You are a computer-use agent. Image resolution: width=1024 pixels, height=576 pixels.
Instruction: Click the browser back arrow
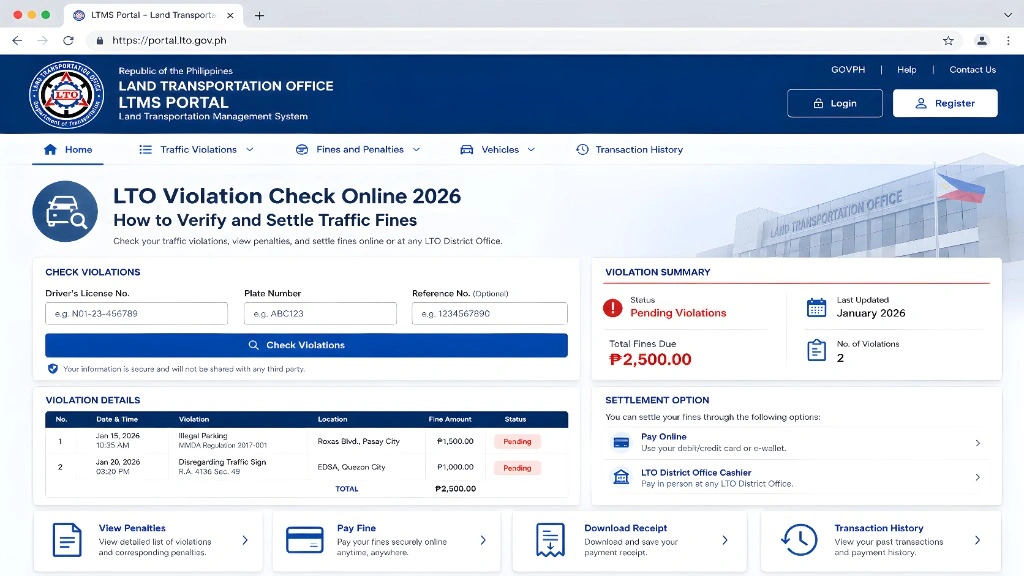click(x=17, y=40)
